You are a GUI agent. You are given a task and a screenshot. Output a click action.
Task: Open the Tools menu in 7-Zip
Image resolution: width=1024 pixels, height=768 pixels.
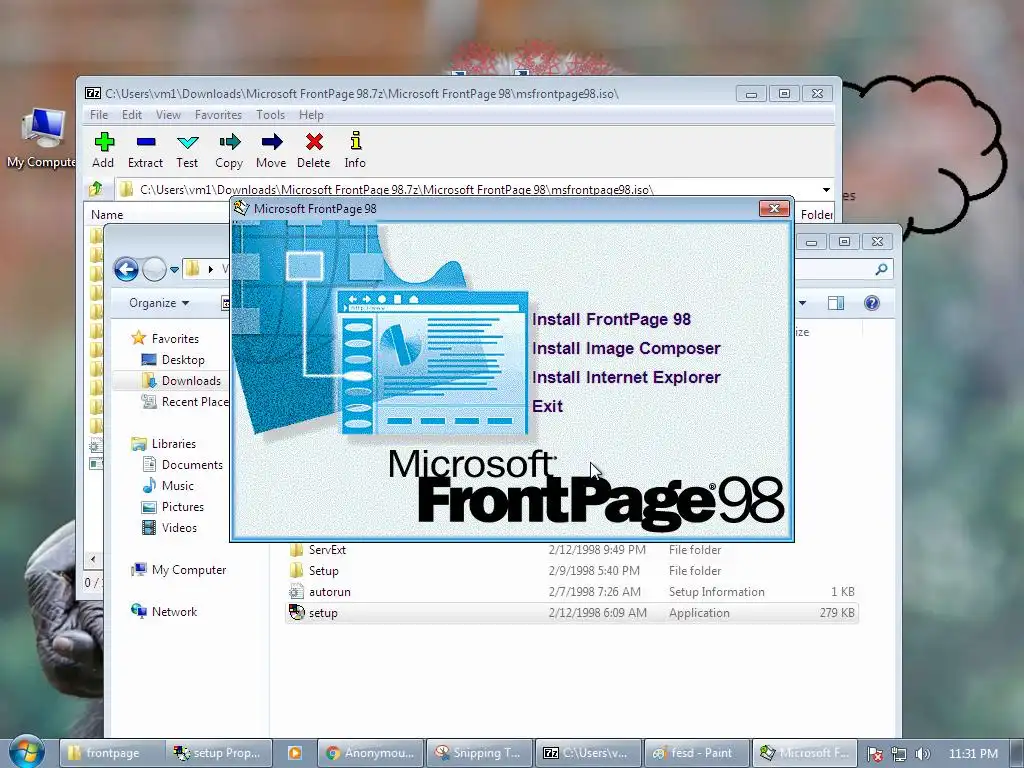270,115
